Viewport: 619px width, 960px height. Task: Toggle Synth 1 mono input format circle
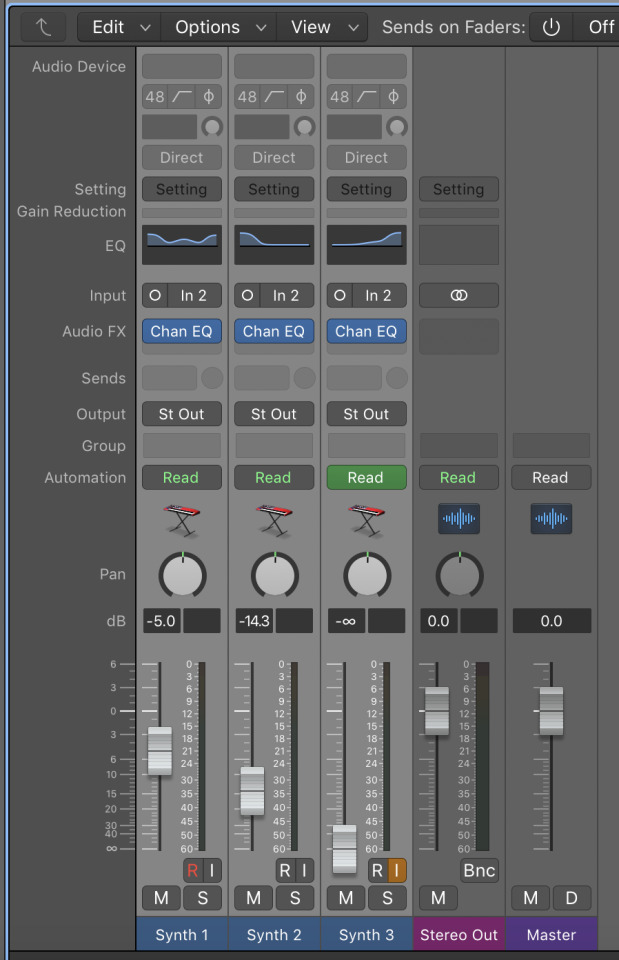click(x=155, y=295)
